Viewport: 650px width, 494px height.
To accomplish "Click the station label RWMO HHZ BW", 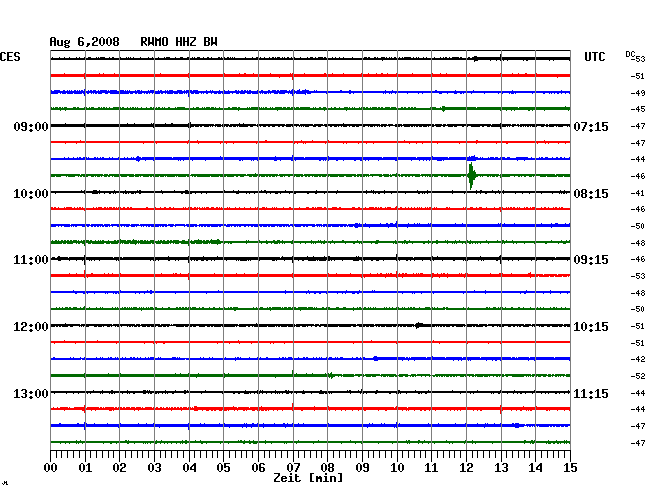I will 179,42.
